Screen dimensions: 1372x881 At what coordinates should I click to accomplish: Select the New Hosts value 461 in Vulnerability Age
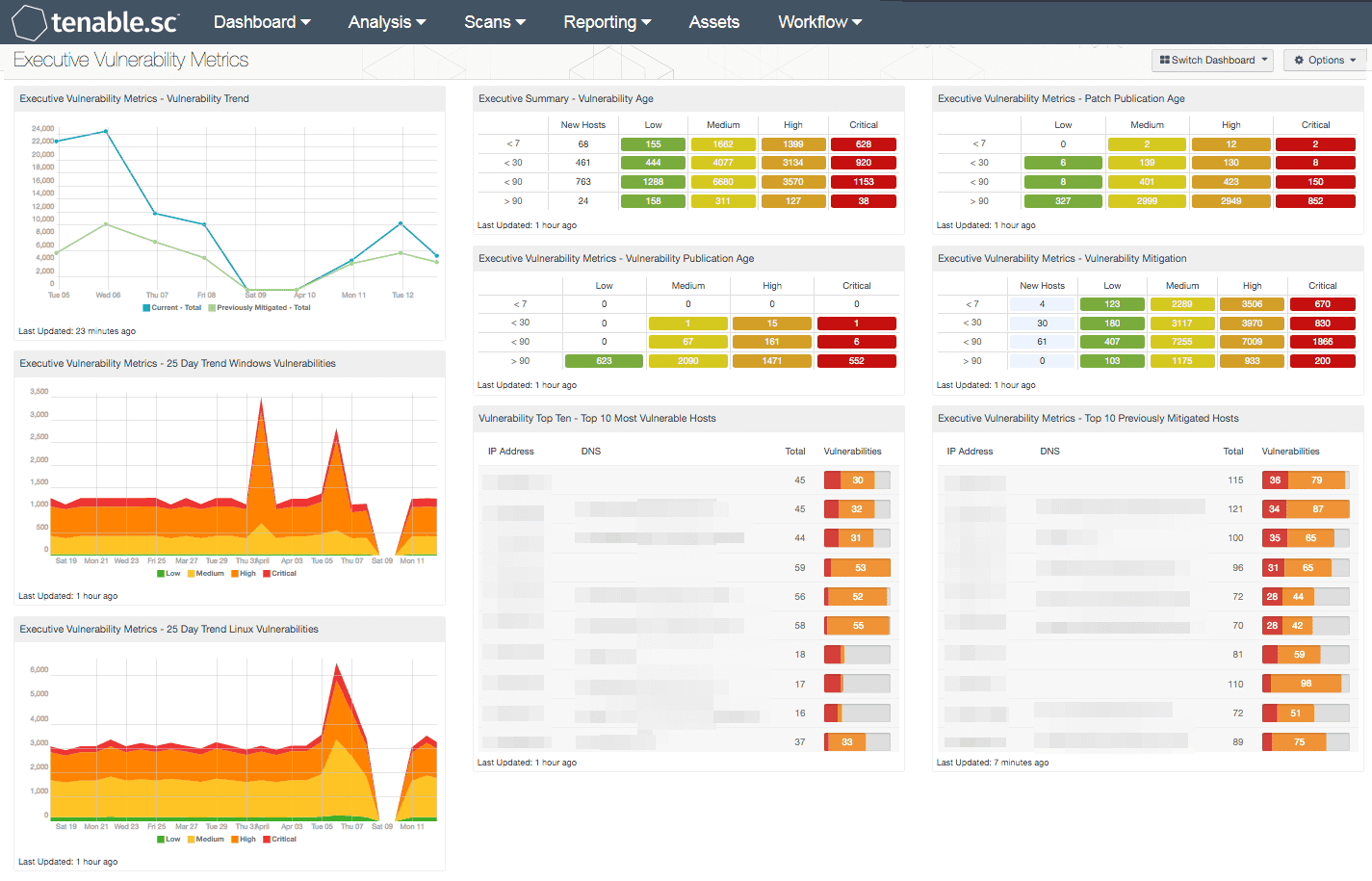[583, 163]
